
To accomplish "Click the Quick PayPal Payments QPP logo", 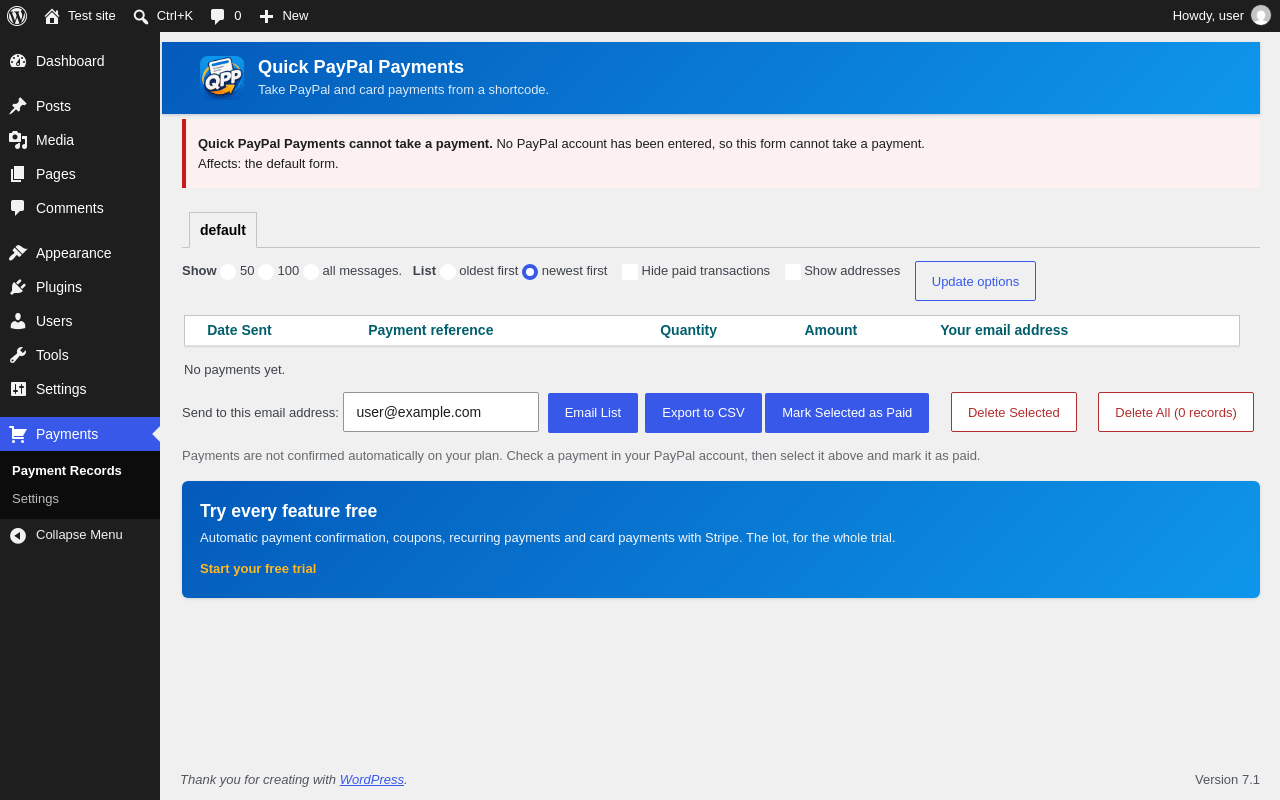I will [x=222, y=77].
